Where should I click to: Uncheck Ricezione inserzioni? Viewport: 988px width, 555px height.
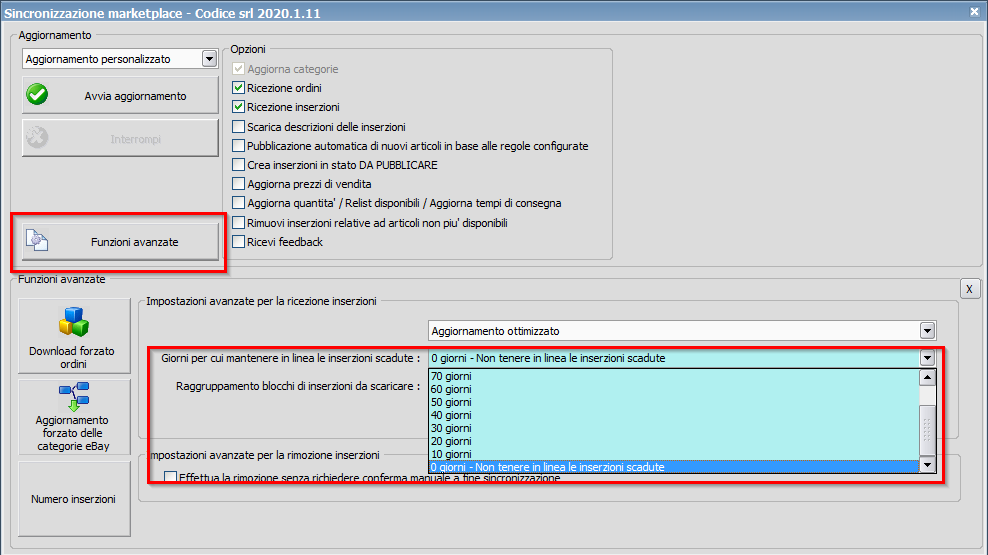[x=238, y=106]
